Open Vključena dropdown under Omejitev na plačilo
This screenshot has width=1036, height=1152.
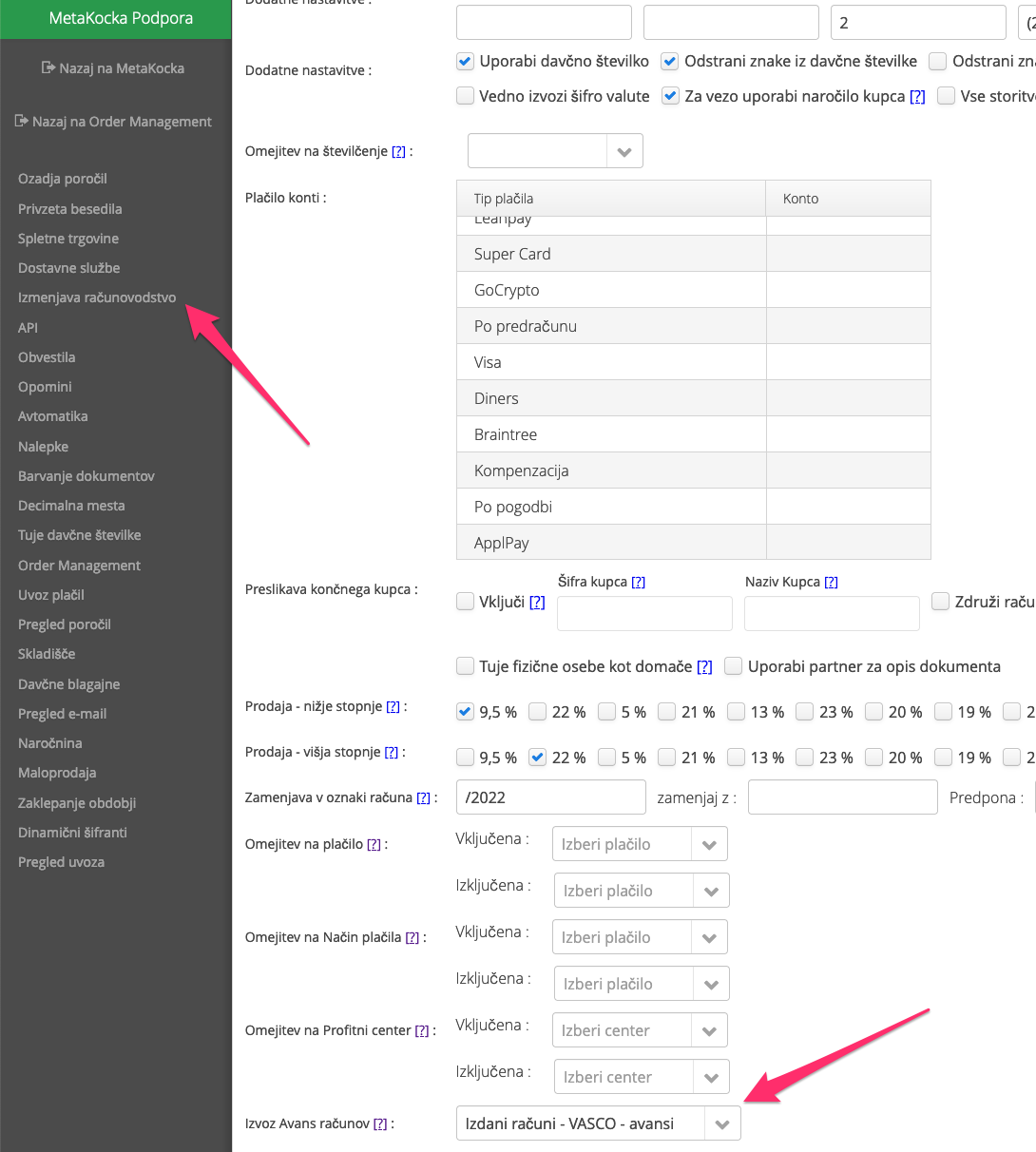(x=640, y=844)
